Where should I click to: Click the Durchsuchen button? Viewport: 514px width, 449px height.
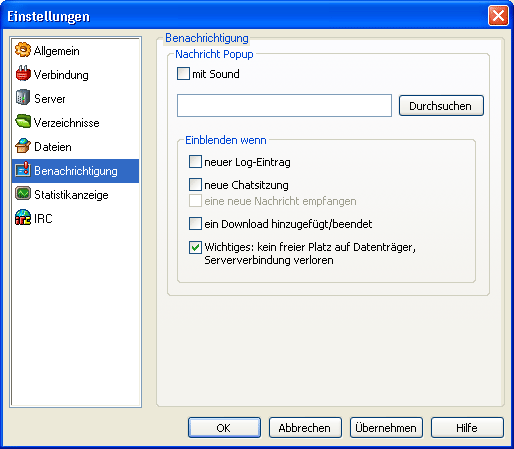coord(441,106)
